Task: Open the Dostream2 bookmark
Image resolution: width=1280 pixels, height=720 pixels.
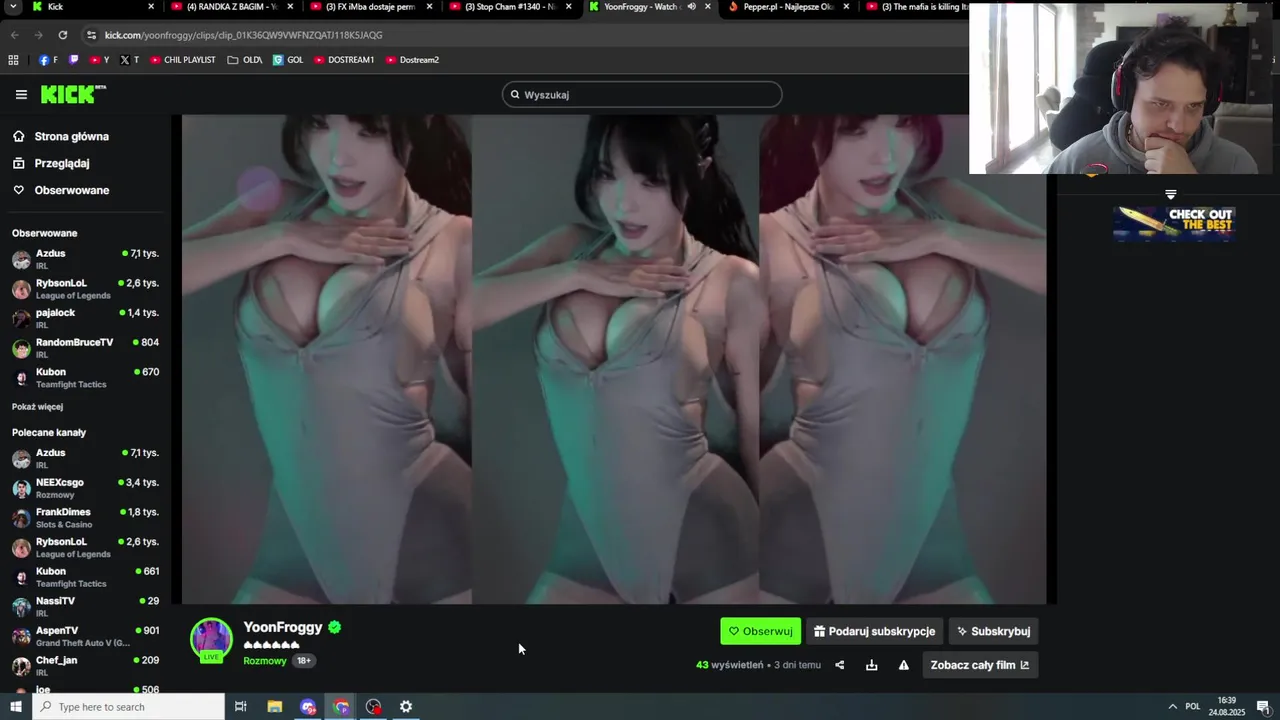Action: pyautogui.click(x=412, y=60)
